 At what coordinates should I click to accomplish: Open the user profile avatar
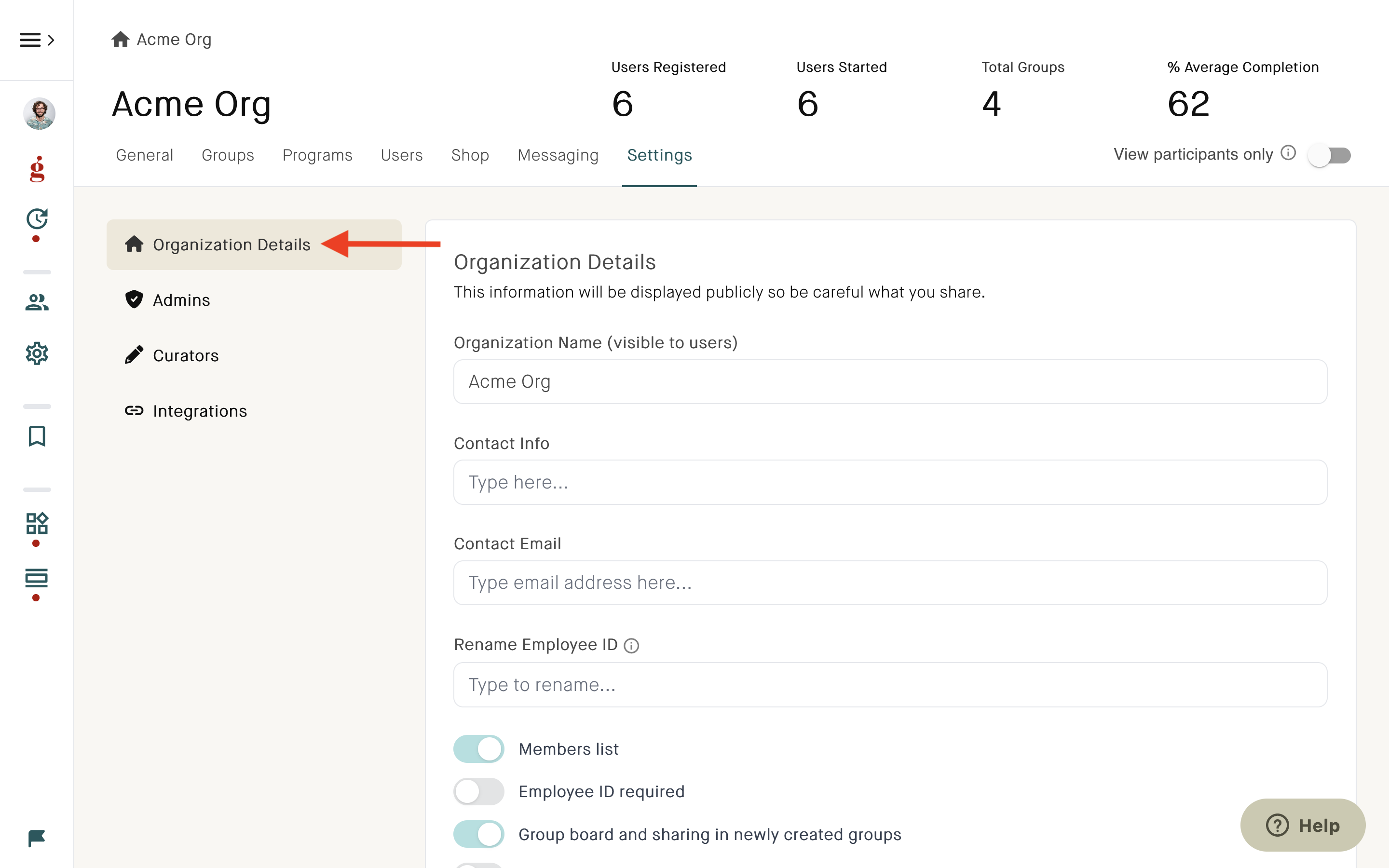(x=39, y=113)
